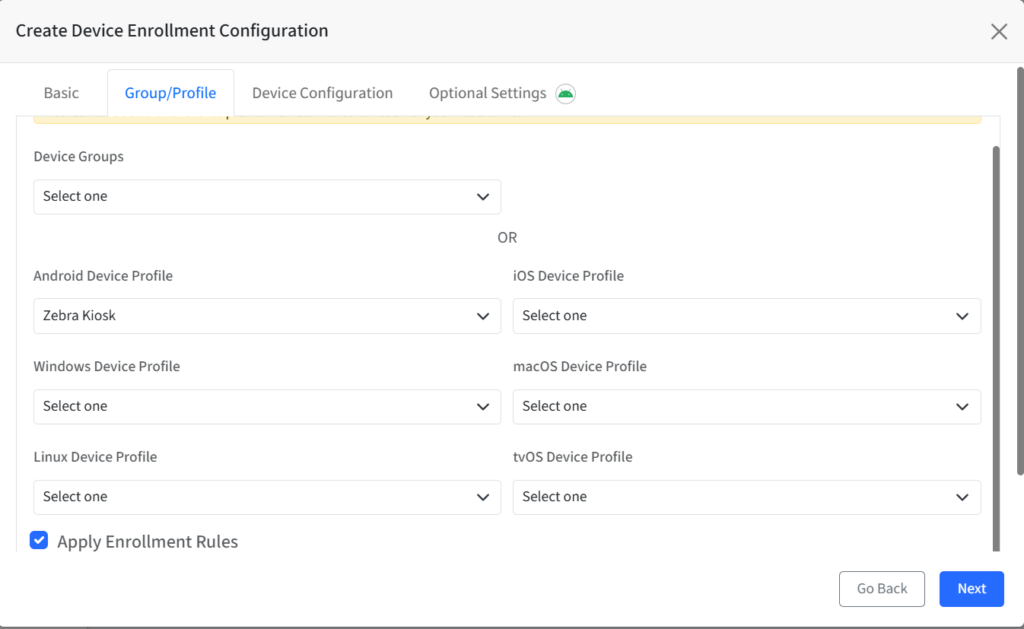Close the Create Device Enrollment Configuration dialog
Image resolution: width=1024 pixels, height=629 pixels.
pos(998,31)
